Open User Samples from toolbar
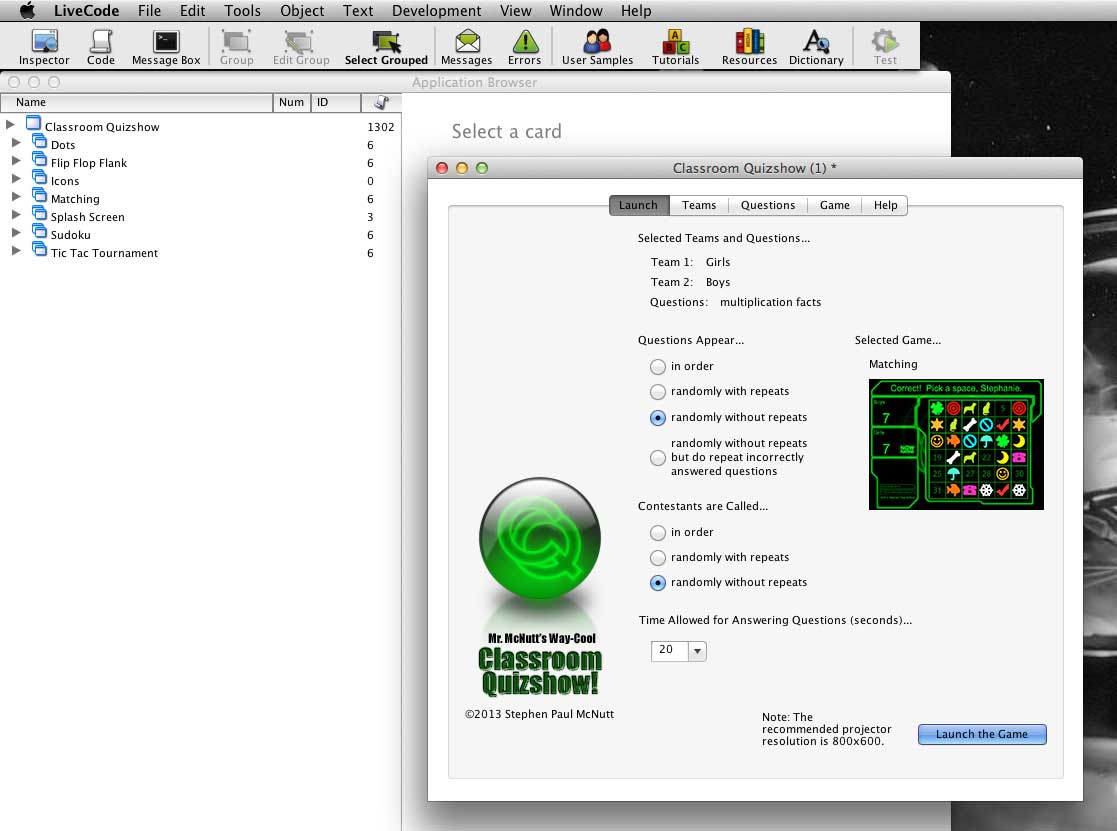The image size is (1117, 831). (597, 46)
